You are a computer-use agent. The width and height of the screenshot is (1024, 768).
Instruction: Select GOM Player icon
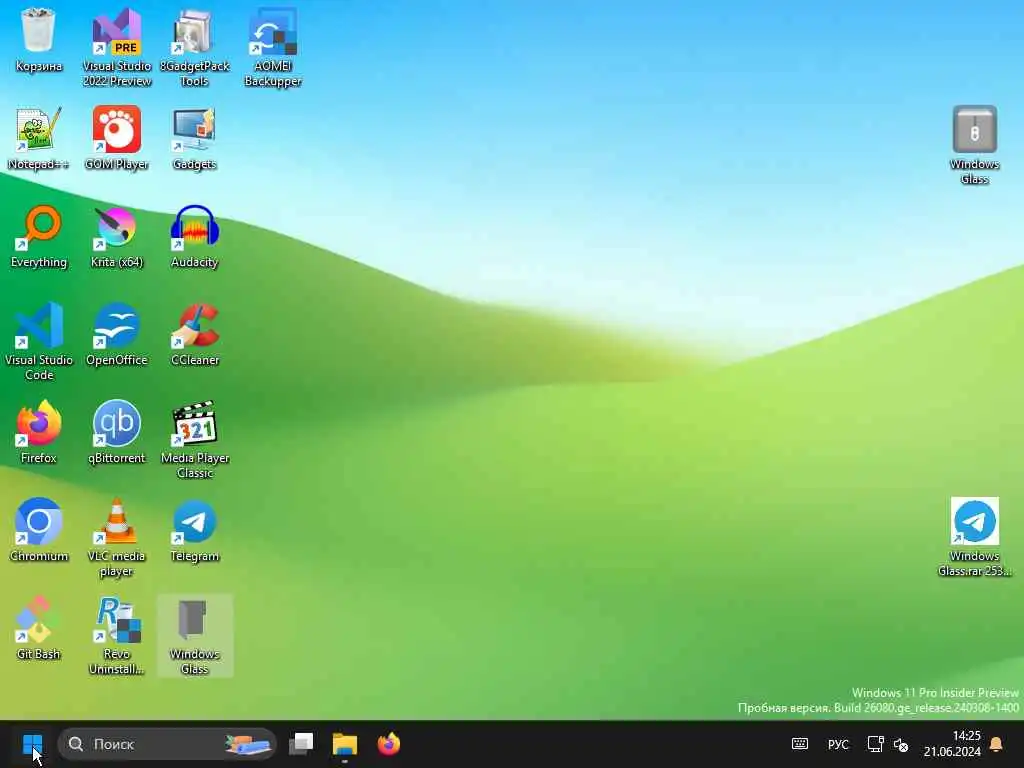(x=117, y=138)
